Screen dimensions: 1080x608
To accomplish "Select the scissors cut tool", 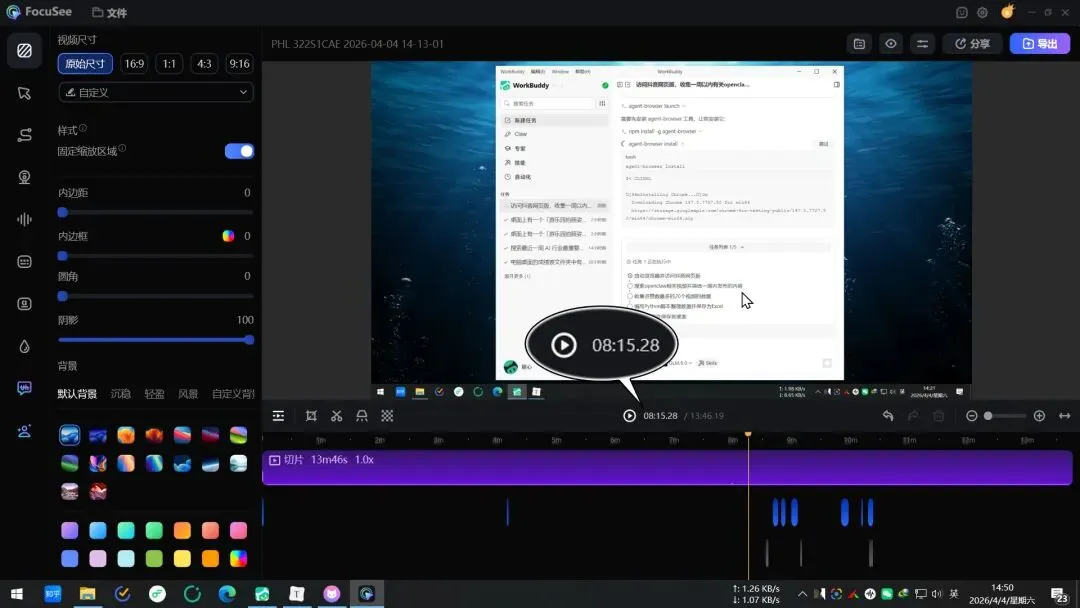I will 336,416.
